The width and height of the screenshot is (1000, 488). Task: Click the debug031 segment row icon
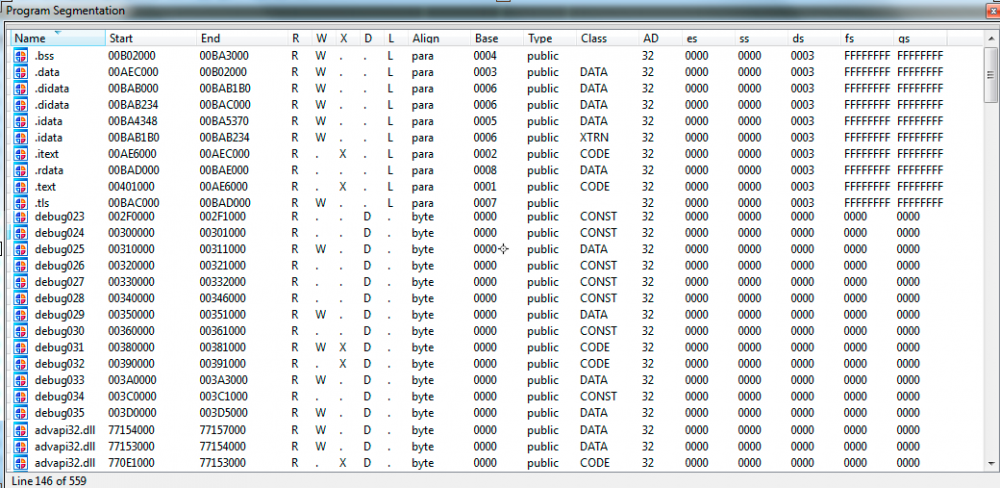[x=21, y=347]
